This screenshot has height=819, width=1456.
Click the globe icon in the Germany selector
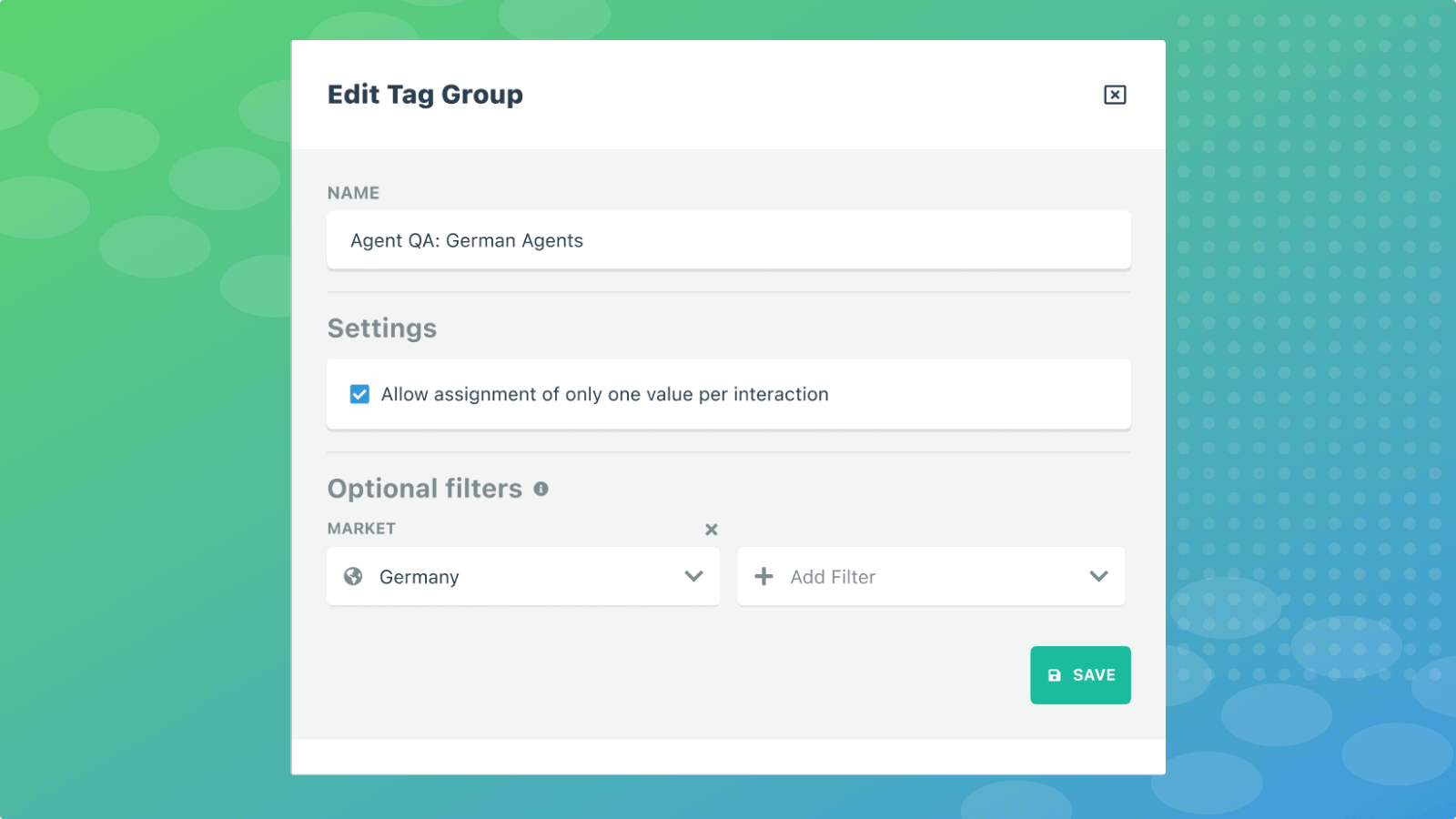355,576
